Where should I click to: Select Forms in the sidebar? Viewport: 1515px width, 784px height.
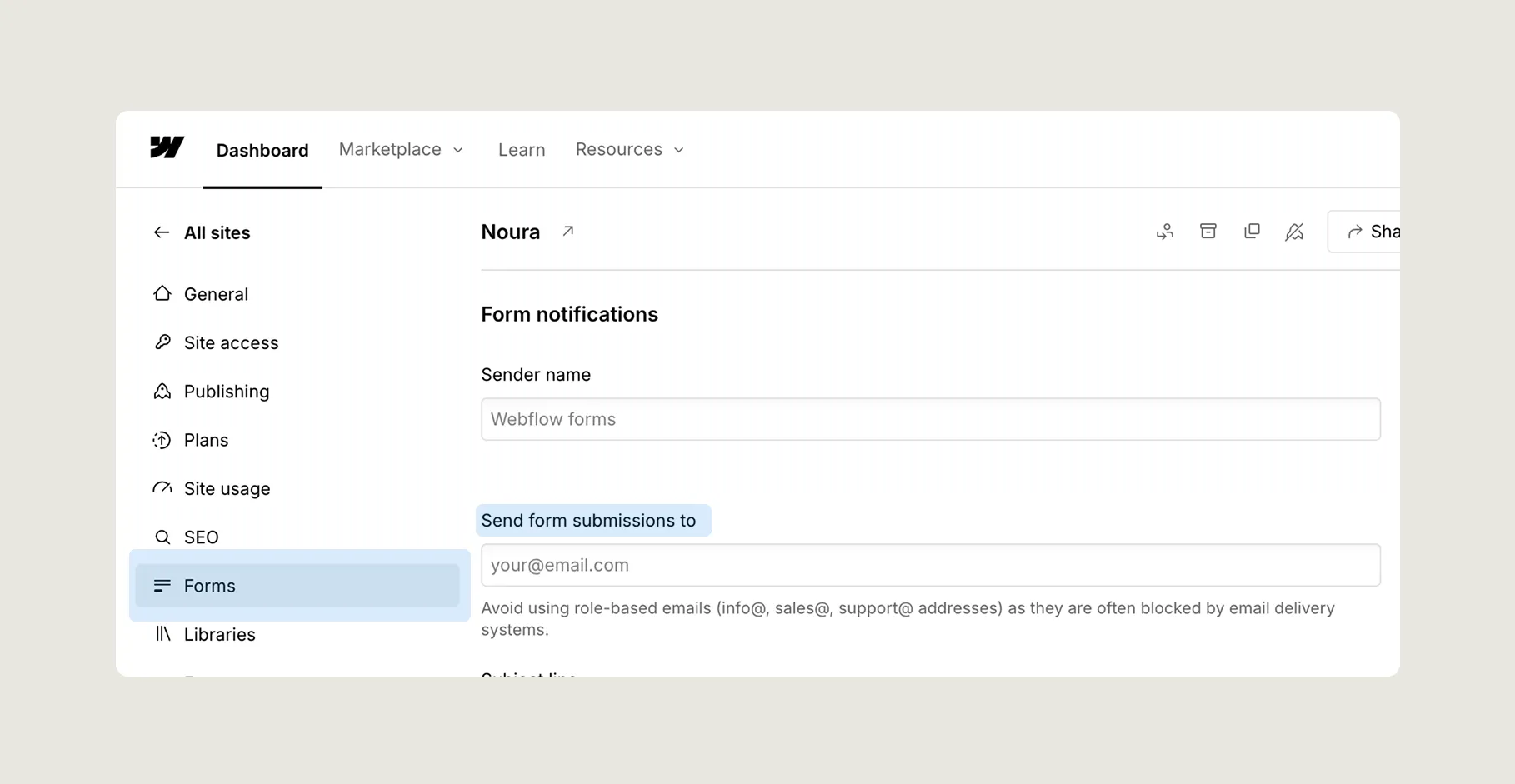(x=210, y=586)
